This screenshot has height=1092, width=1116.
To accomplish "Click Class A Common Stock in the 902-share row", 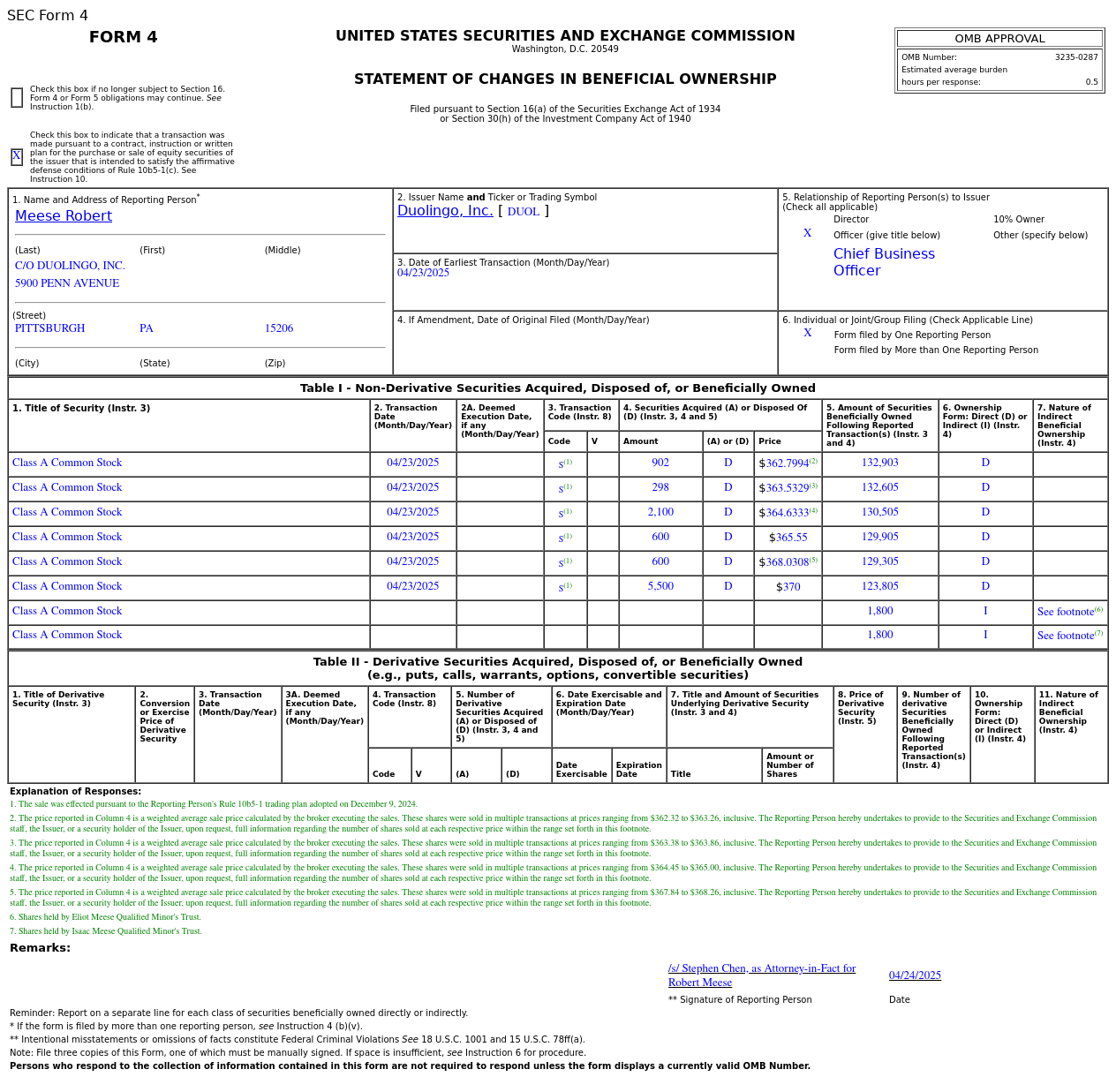I will [x=67, y=463].
